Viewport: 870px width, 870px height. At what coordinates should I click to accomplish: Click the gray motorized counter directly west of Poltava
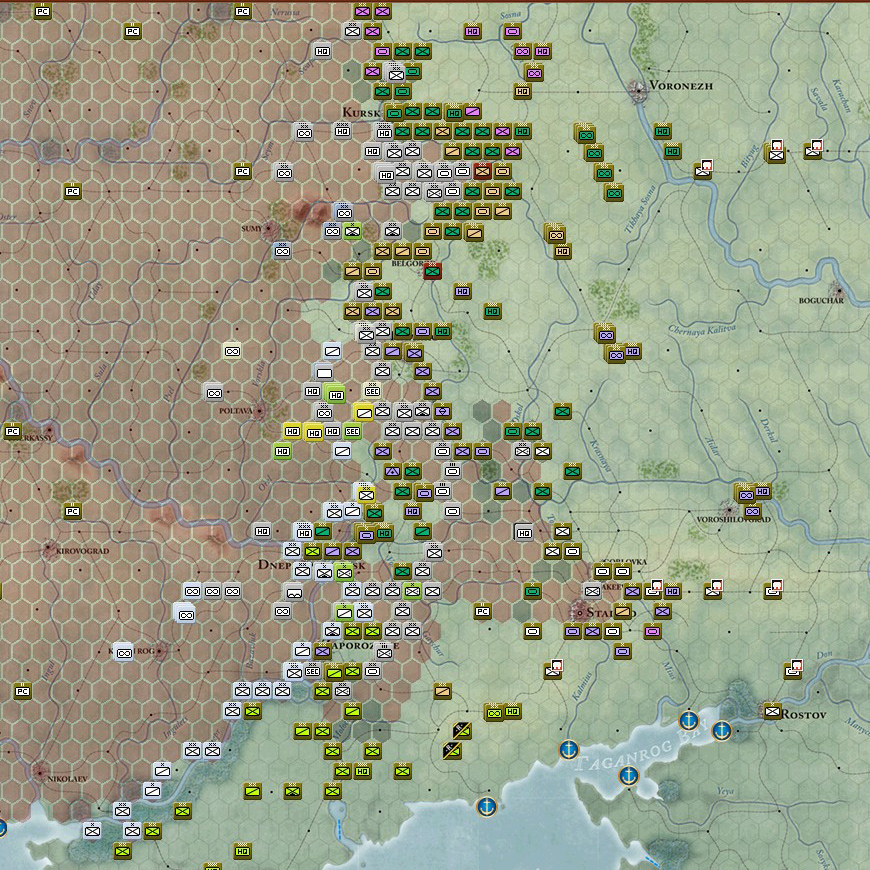point(214,393)
